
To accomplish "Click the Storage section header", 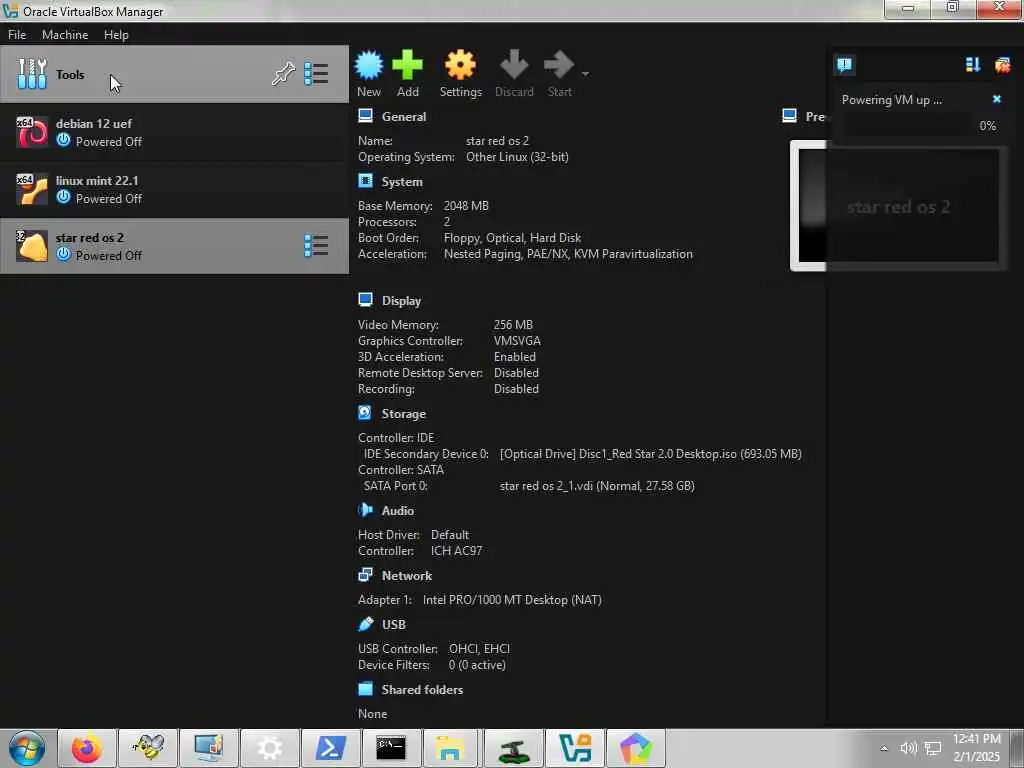I will tap(404, 414).
